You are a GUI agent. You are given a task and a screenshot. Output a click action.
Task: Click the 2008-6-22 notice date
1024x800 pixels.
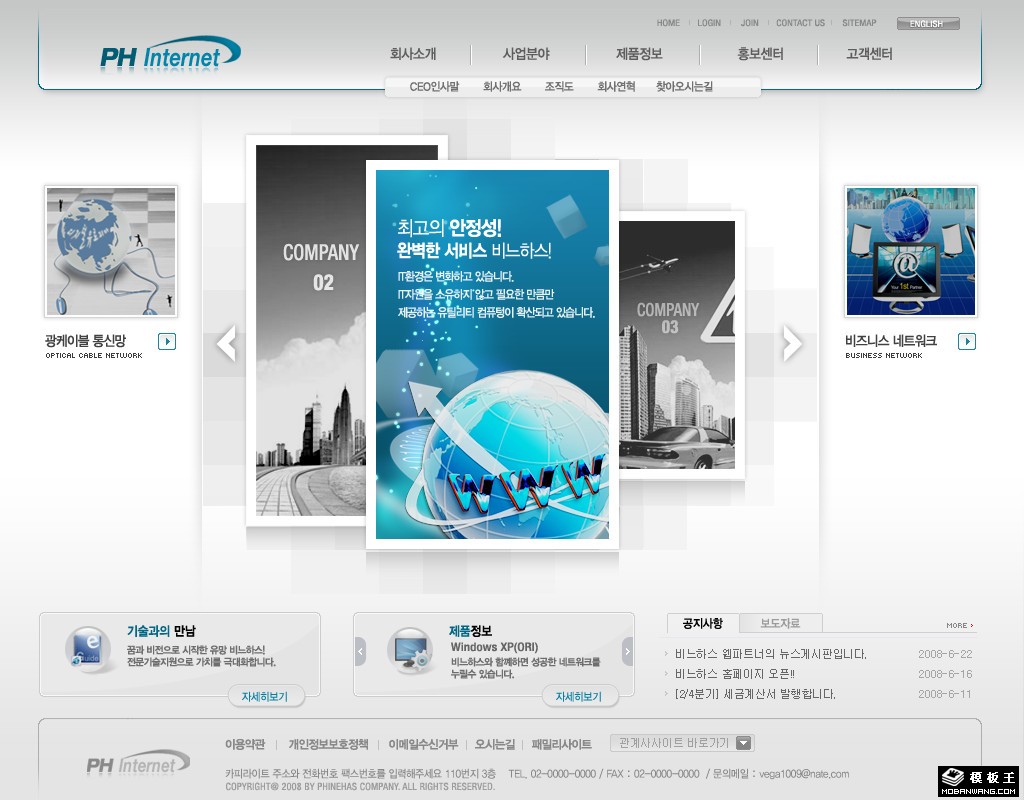coord(945,654)
